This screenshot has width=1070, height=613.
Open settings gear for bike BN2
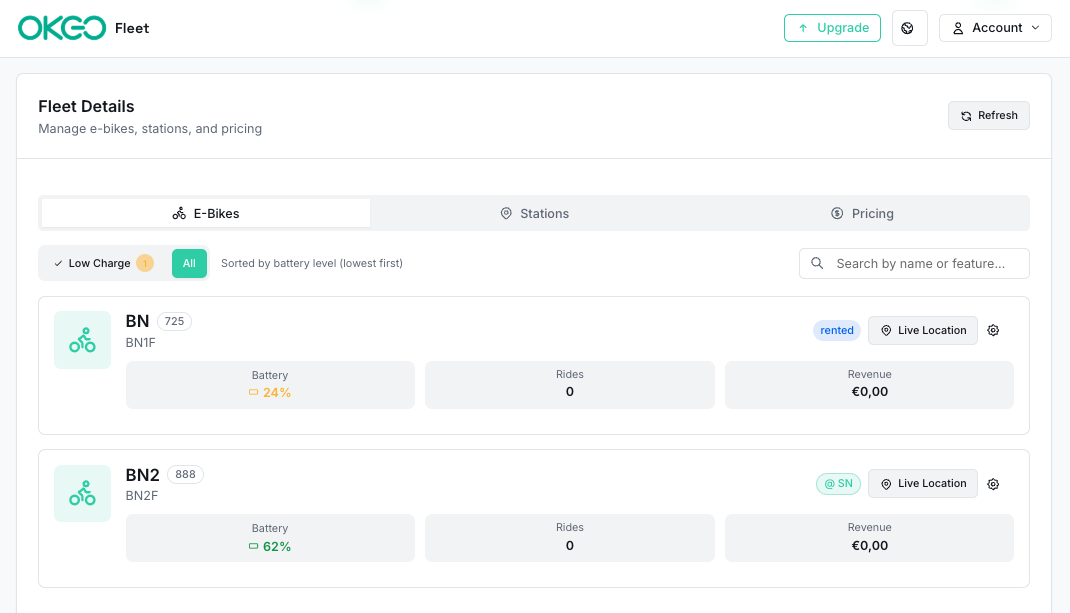[993, 484]
